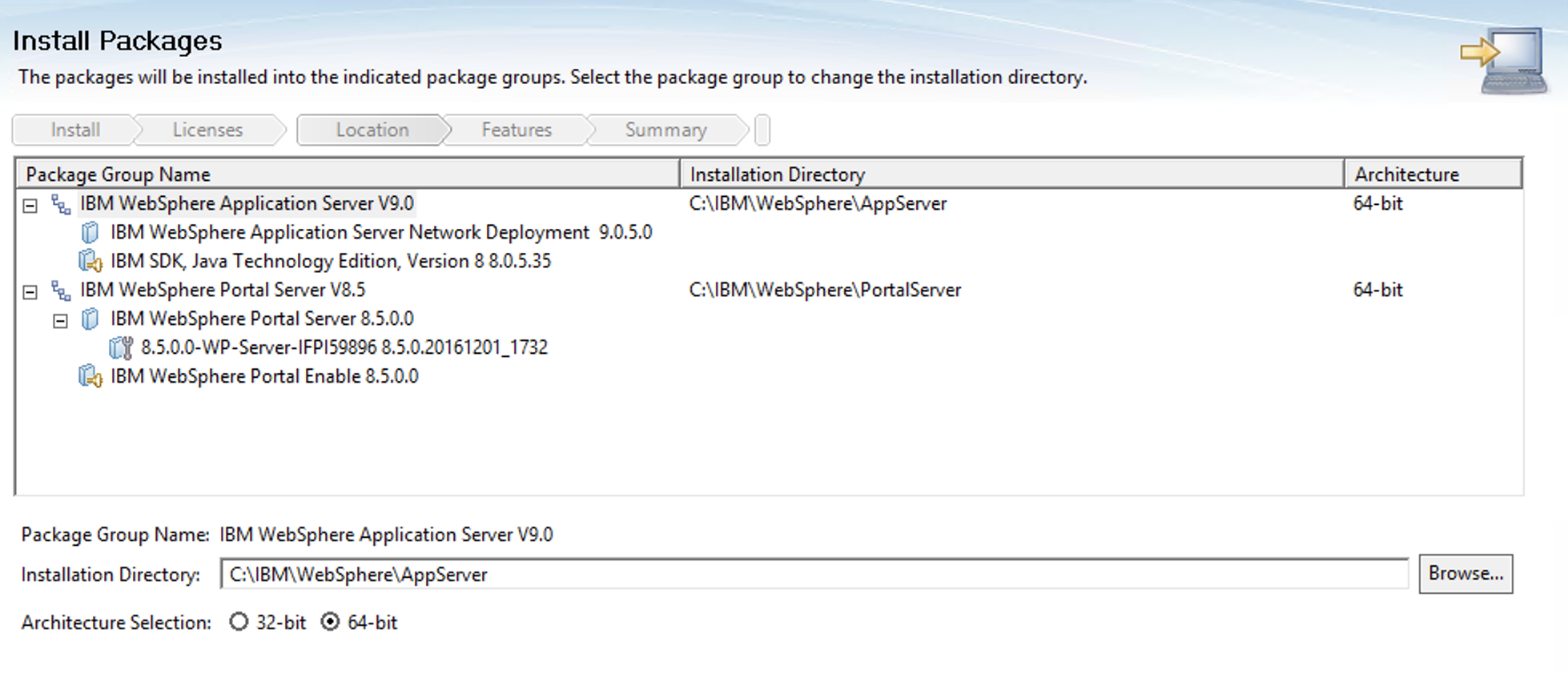Collapse the WebSphere Application Server V9.0 group
Image resolution: width=1568 pixels, height=674 pixels.
[30, 206]
